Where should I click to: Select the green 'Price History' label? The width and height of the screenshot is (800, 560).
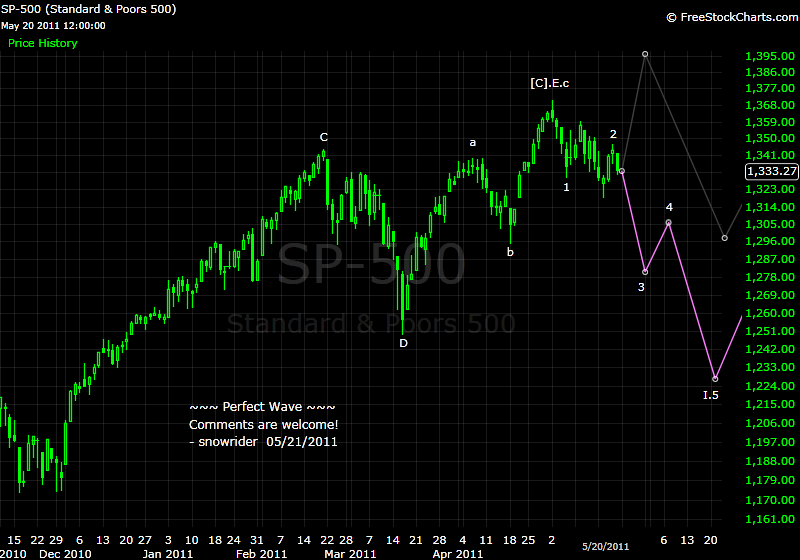point(43,43)
